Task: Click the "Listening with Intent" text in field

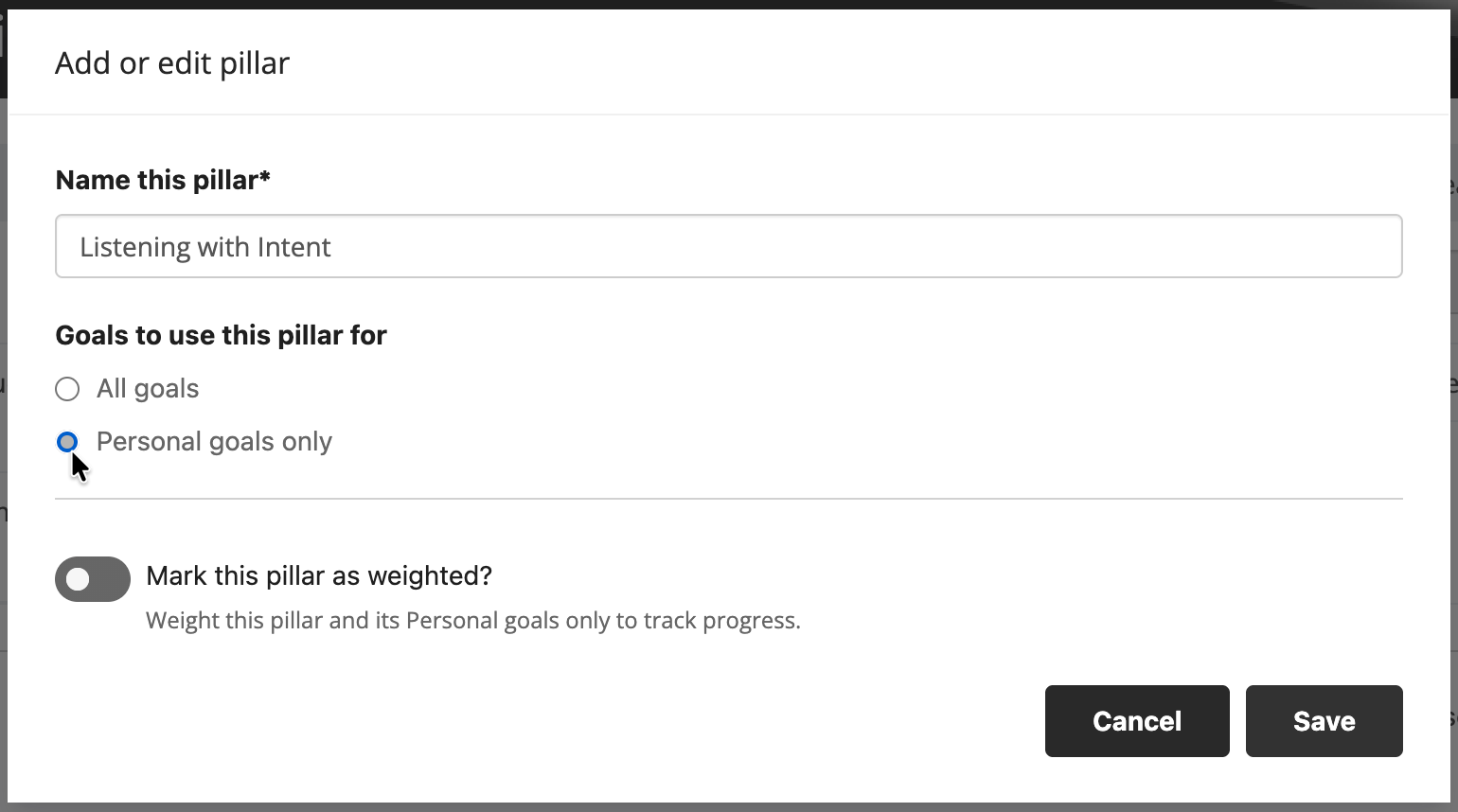Action: coord(205,247)
